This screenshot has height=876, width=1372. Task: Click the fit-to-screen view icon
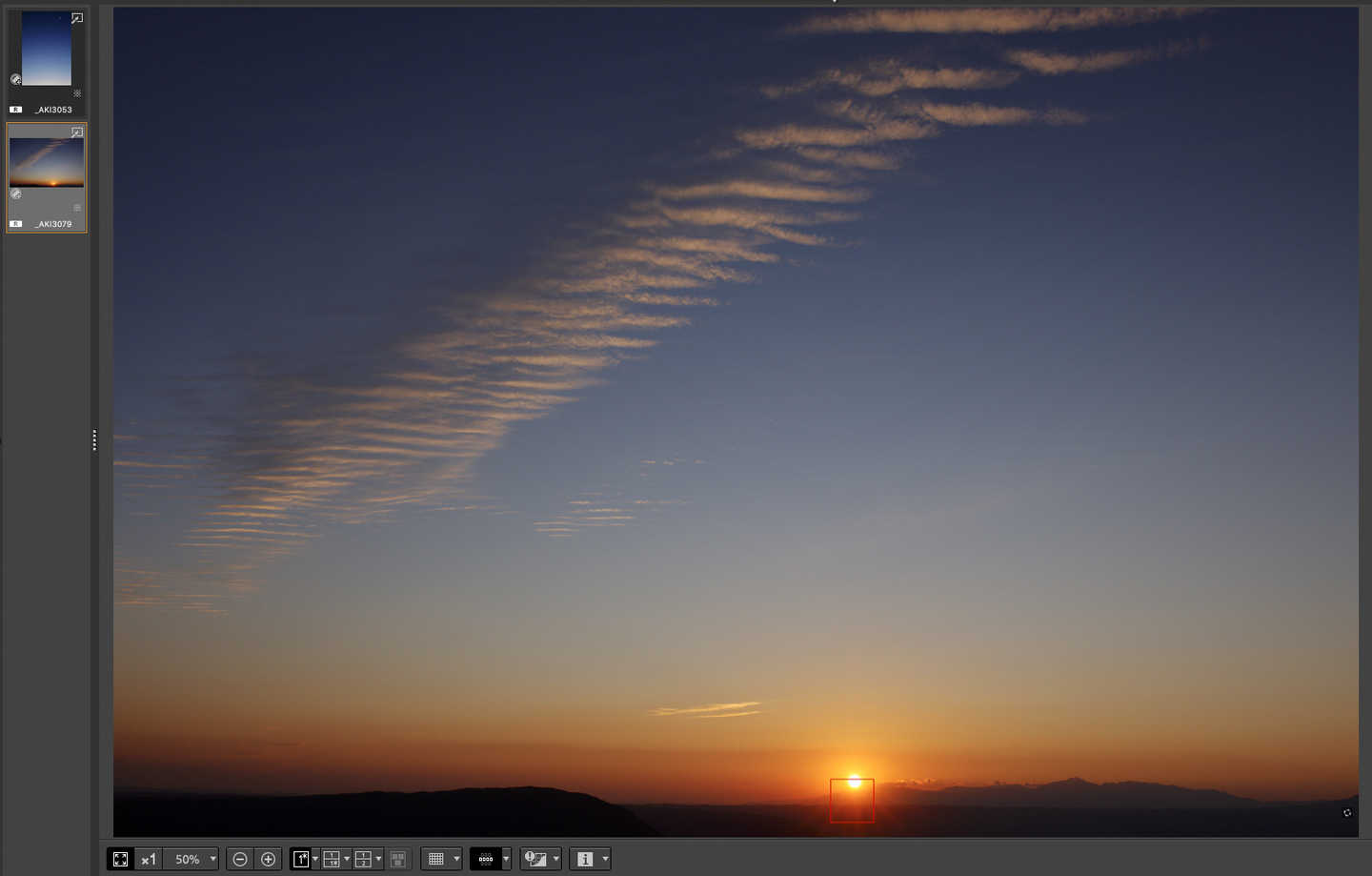click(120, 859)
